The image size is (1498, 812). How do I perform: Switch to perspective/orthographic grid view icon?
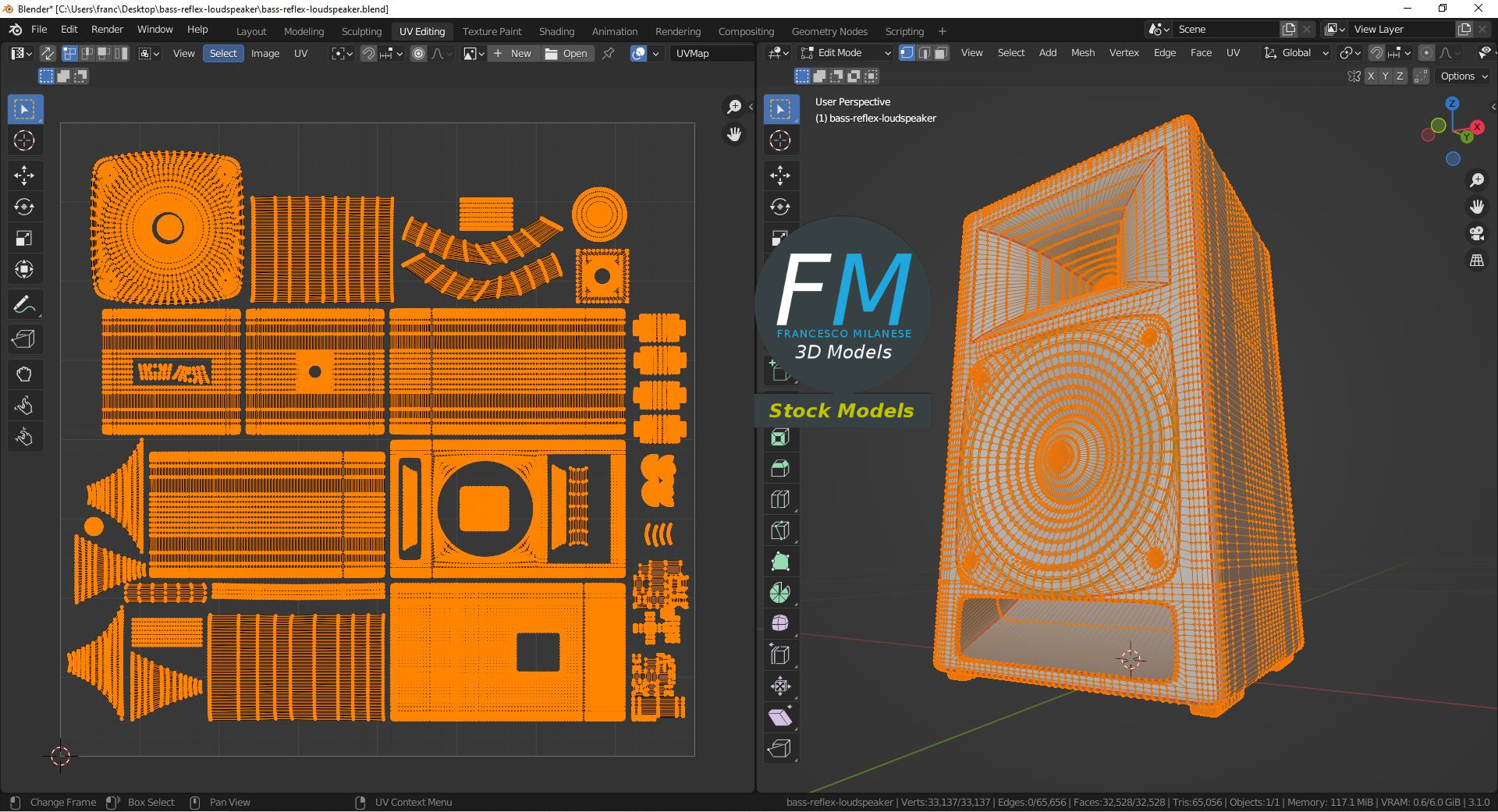1476,261
